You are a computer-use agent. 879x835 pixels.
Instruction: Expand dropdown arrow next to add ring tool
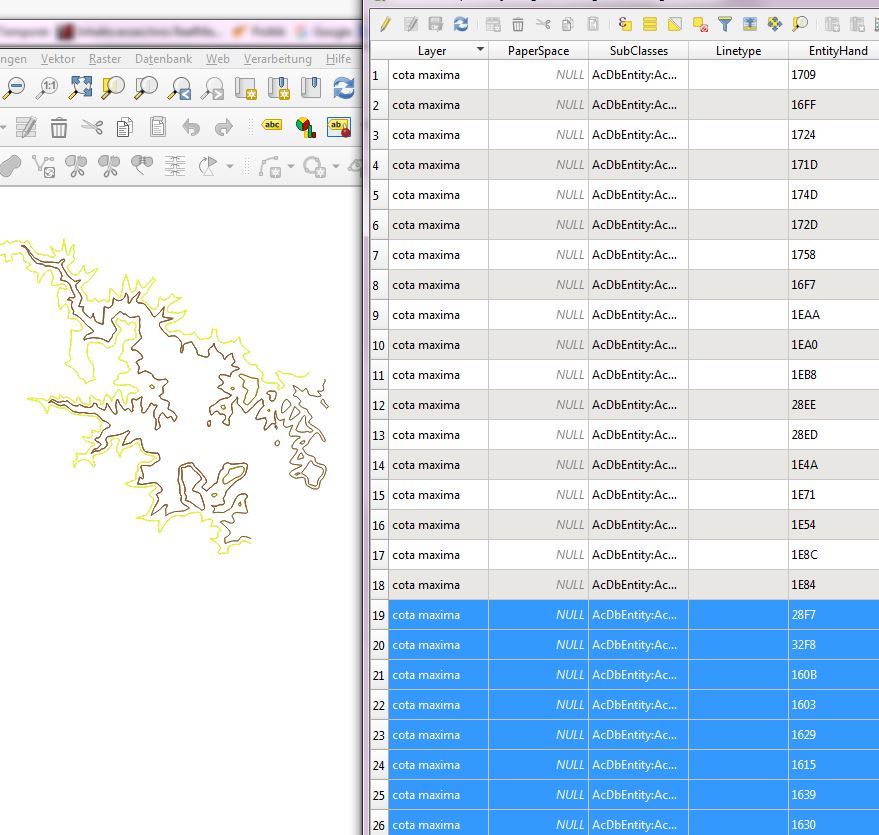(336, 166)
